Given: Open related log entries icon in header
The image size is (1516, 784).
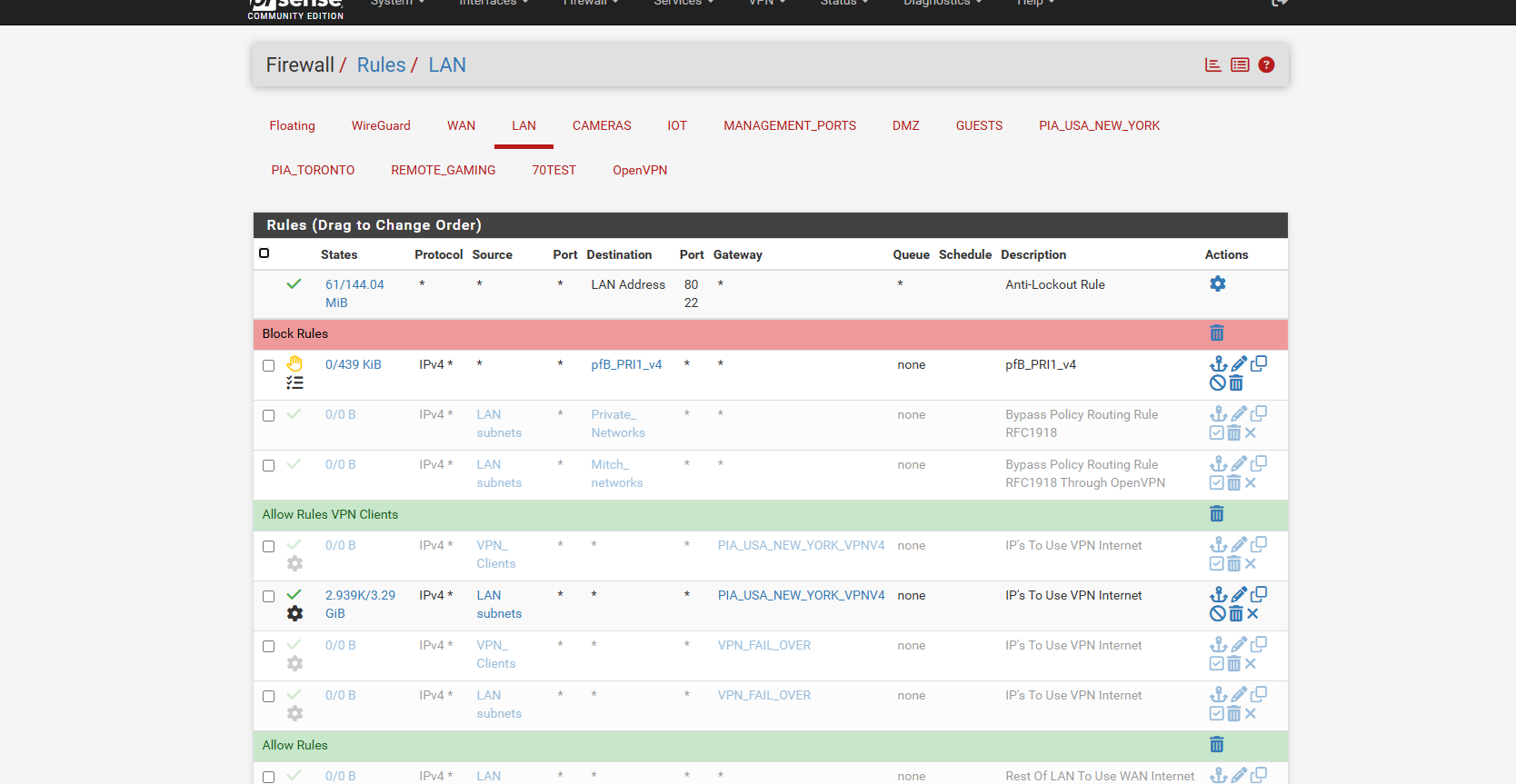Looking at the screenshot, I should tap(1240, 65).
